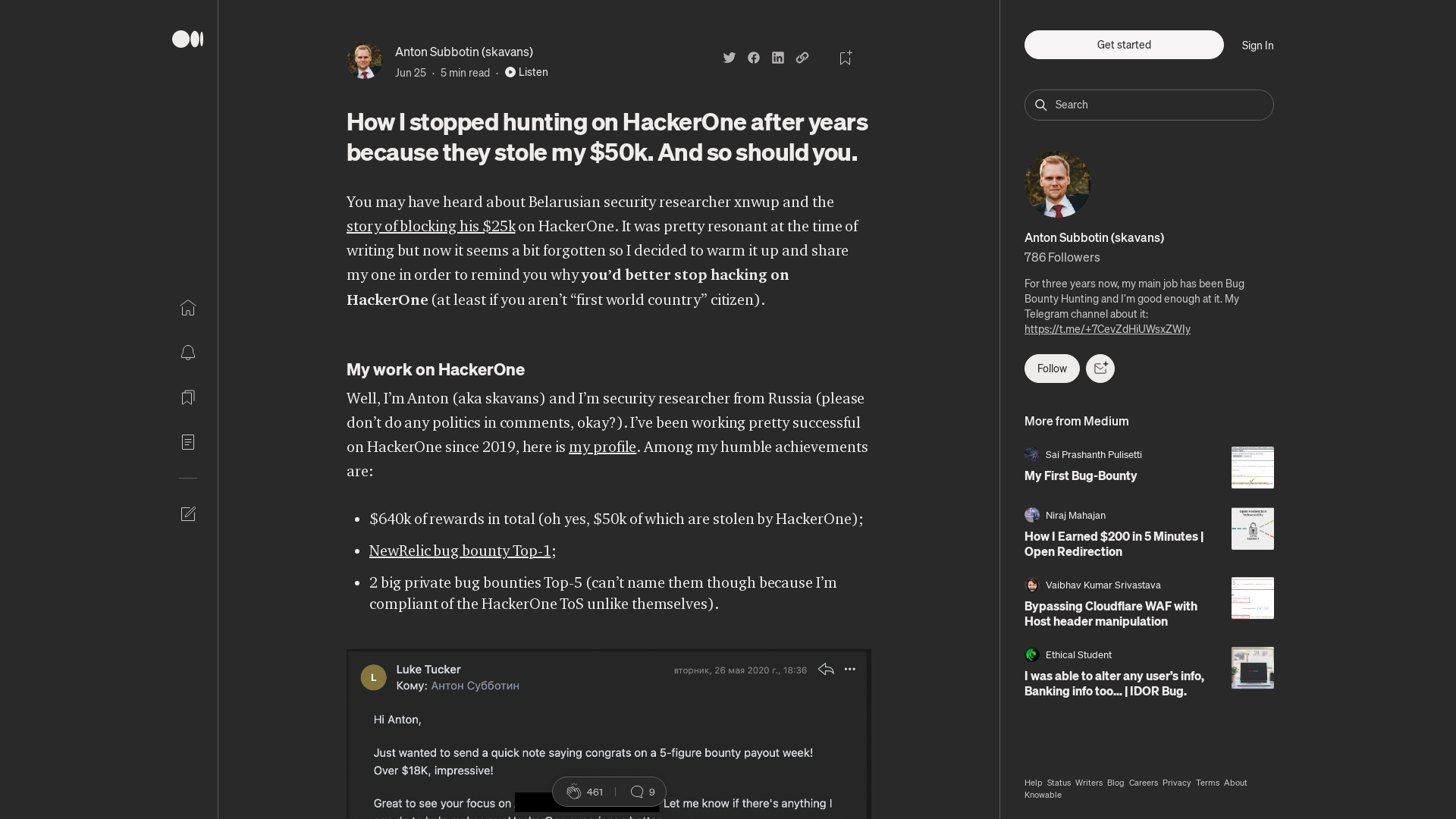Open the notifications bell icon
The image size is (1456, 819).
pos(188,353)
